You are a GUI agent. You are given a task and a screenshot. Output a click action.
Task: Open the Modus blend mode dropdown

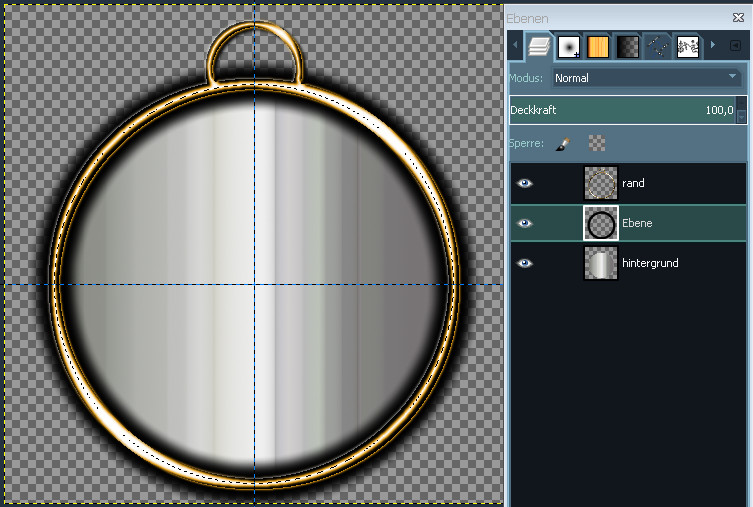[645, 78]
